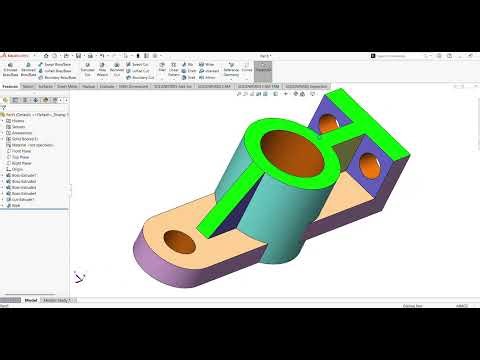Switch to the Sheet Metal tab
Screen dimensions: 480x360
[x=67, y=86]
